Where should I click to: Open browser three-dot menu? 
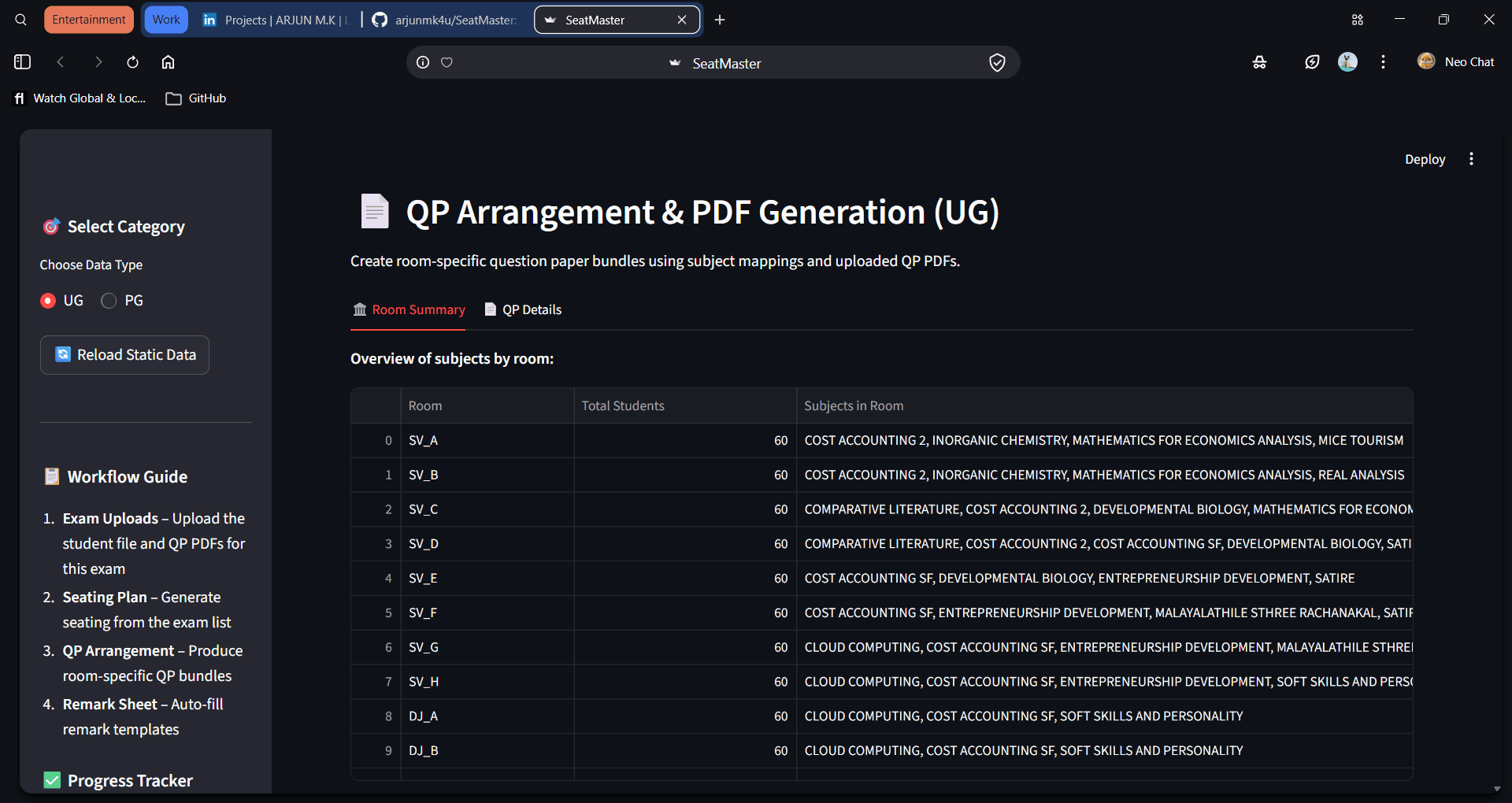tap(1383, 61)
